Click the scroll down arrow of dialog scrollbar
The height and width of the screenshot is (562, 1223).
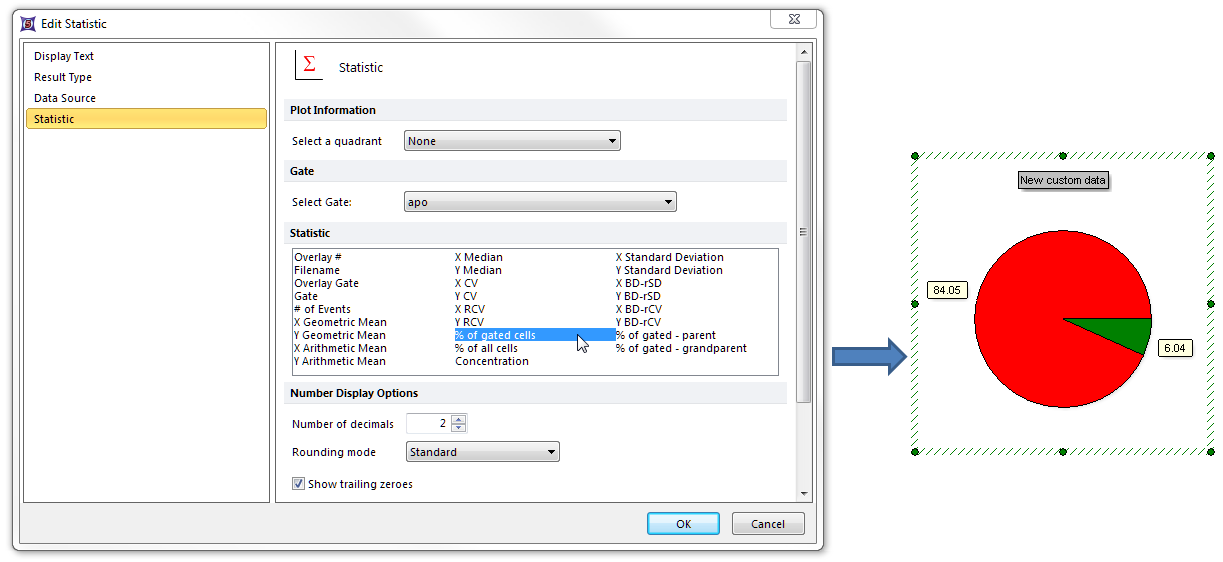point(803,493)
